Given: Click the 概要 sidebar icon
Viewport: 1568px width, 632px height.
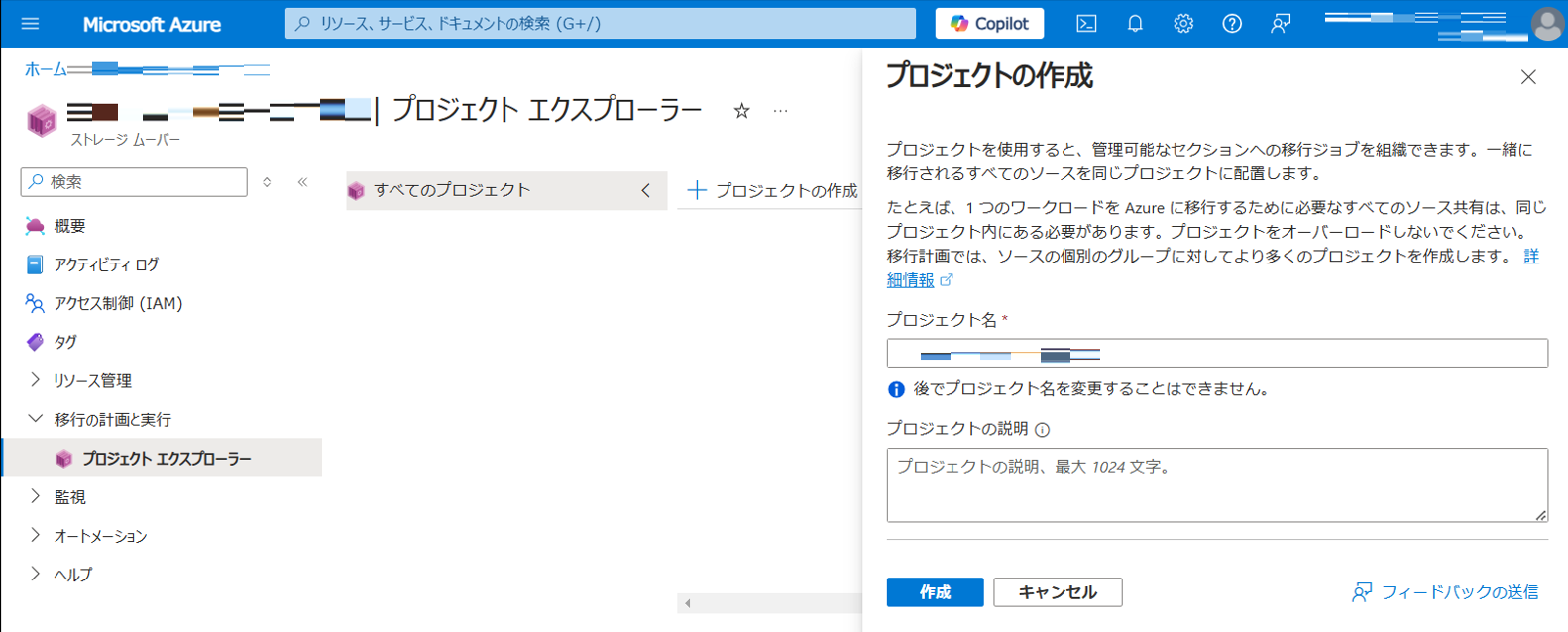Looking at the screenshot, I should click(x=35, y=226).
